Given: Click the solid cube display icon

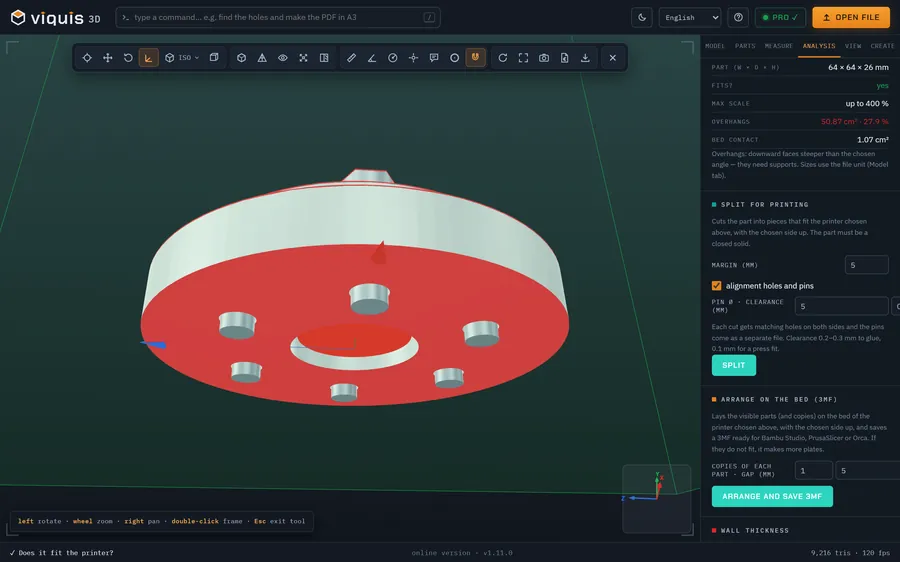Looking at the screenshot, I should coord(242,57).
